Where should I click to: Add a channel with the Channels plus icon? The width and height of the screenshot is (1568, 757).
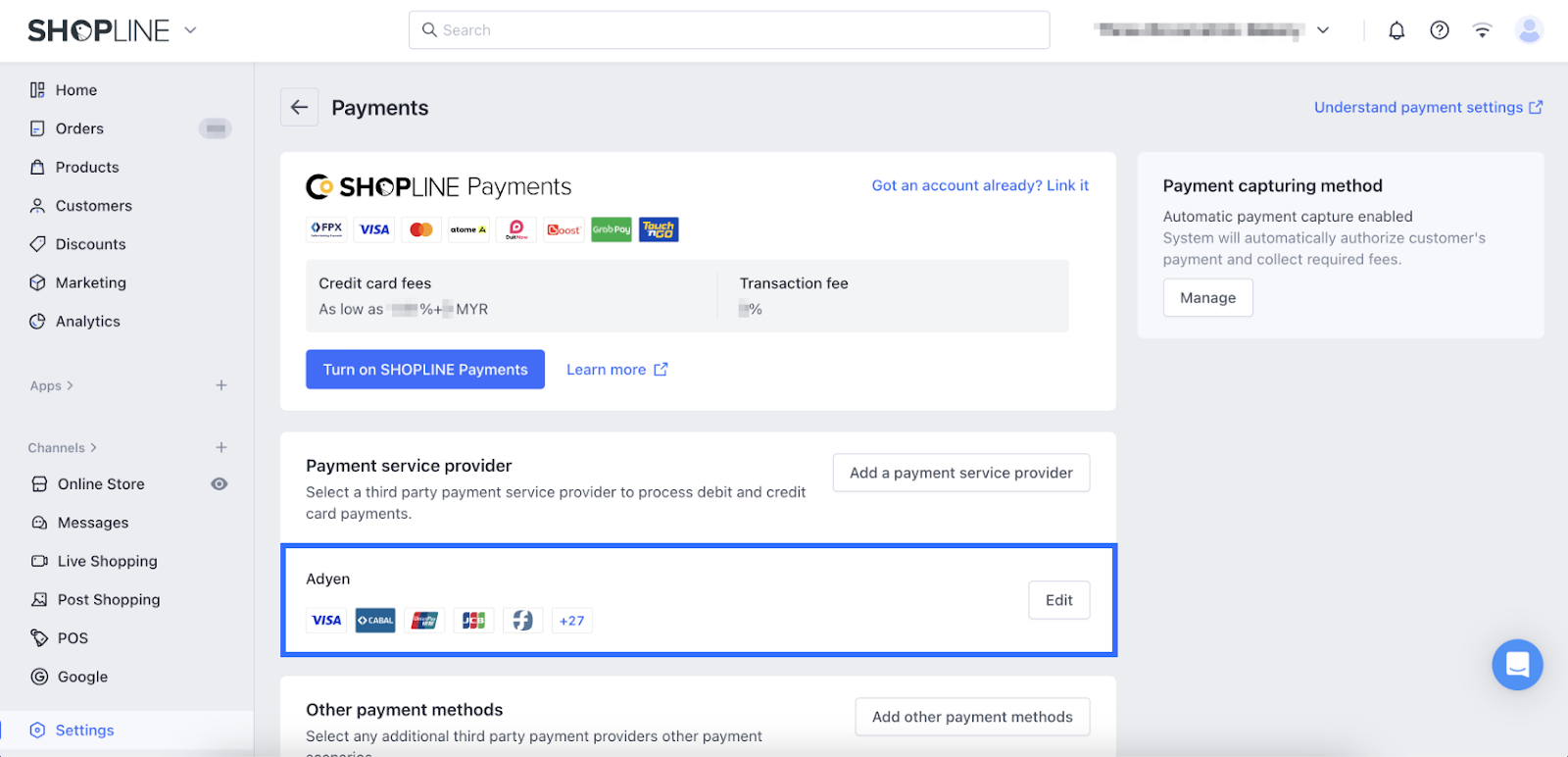pyautogui.click(x=221, y=447)
